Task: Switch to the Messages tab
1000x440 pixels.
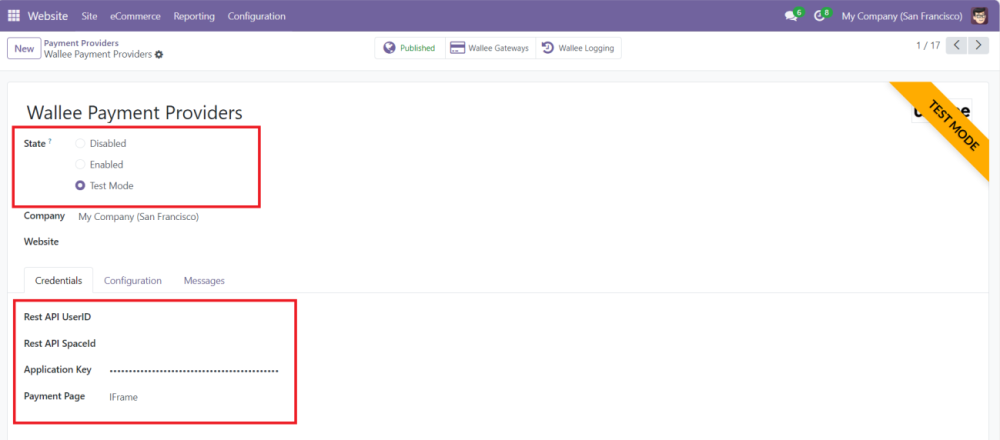Action: pyautogui.click(x=204, y=280)
